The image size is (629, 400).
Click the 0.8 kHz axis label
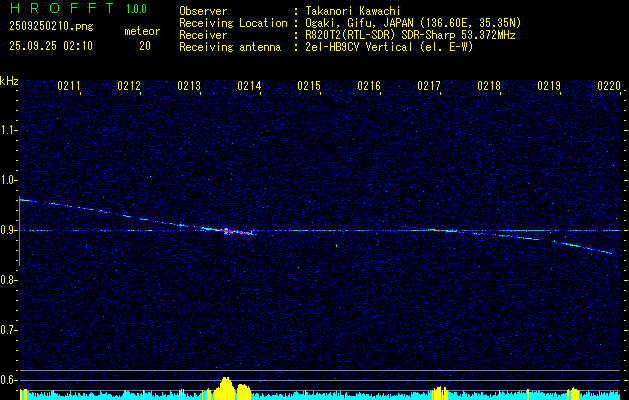pos(8,280)
